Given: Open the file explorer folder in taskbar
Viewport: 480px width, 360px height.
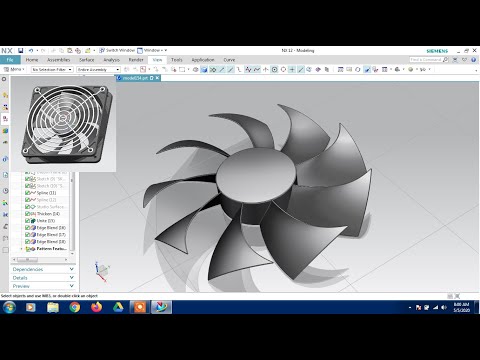Looking at the screenshot, I should 53,307.
